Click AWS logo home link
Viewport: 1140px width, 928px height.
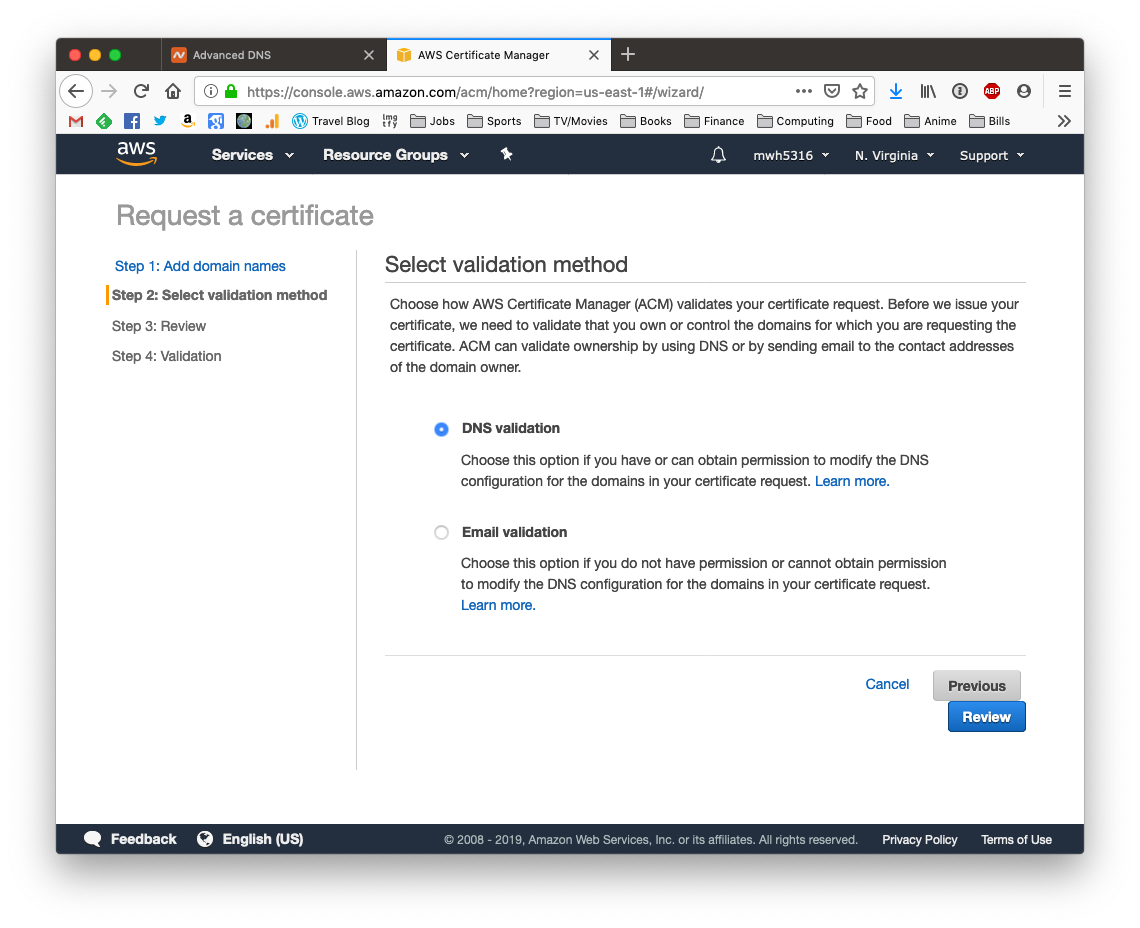(136, 153)
